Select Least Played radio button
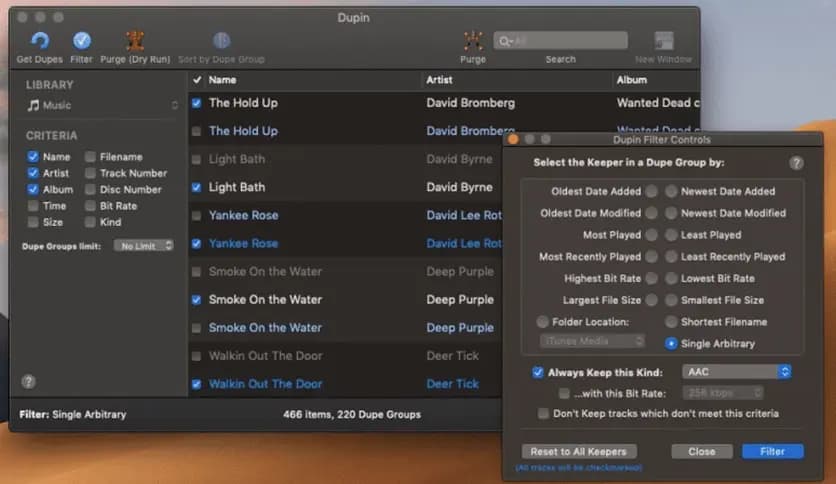The image size is (836, 484). [671, 235]
